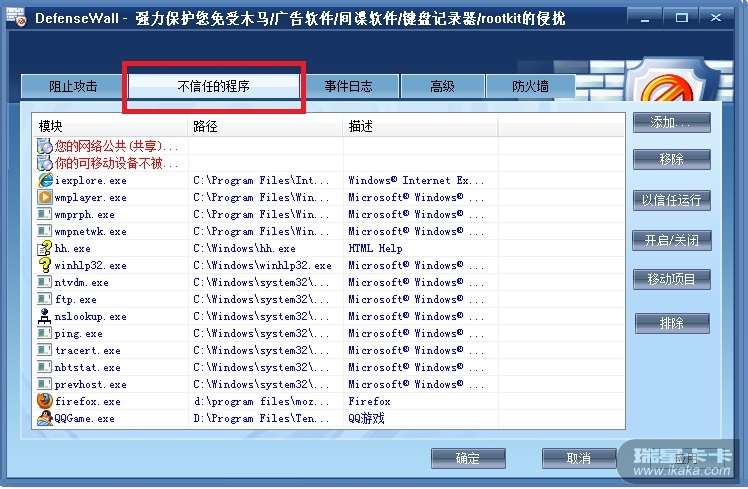Click the ftp.exe program icon

coord(44,299)
